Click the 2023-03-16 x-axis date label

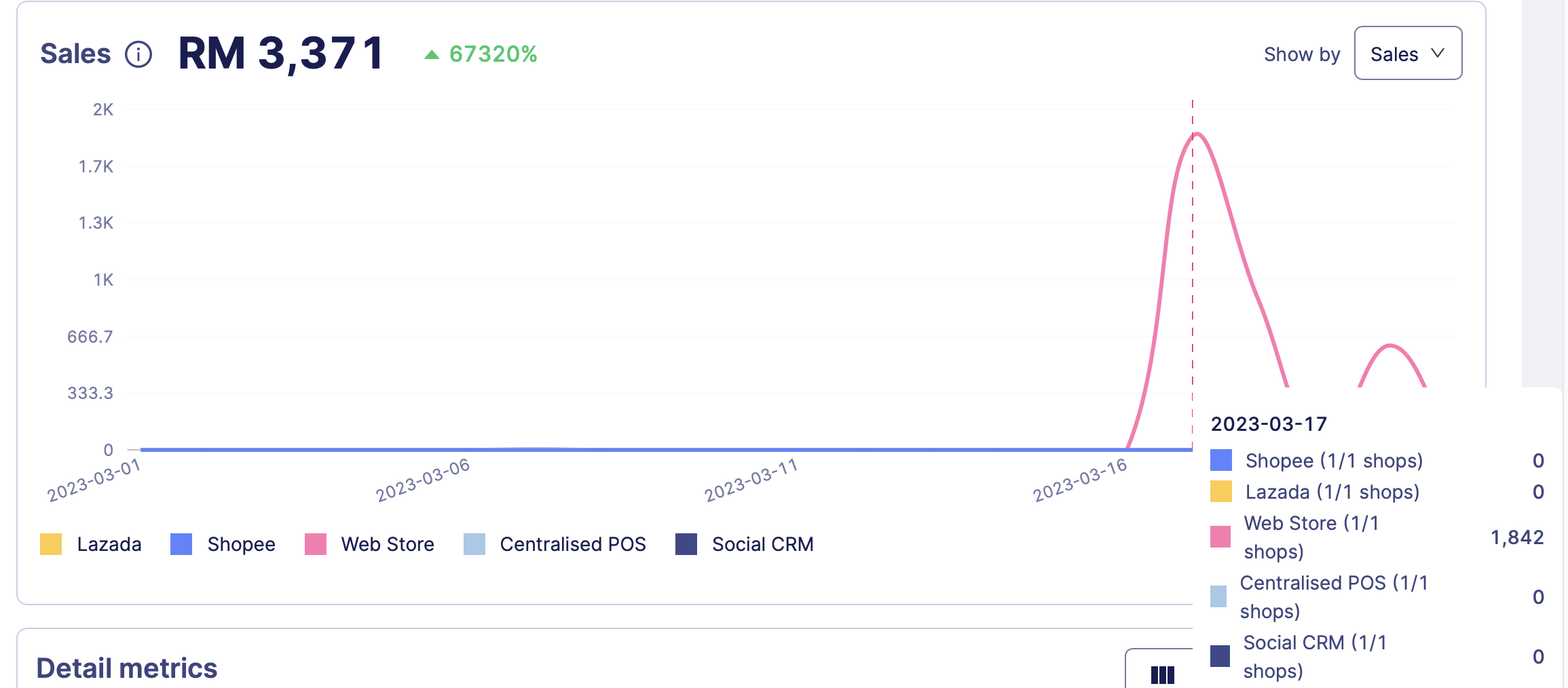tap(1080, 480)
